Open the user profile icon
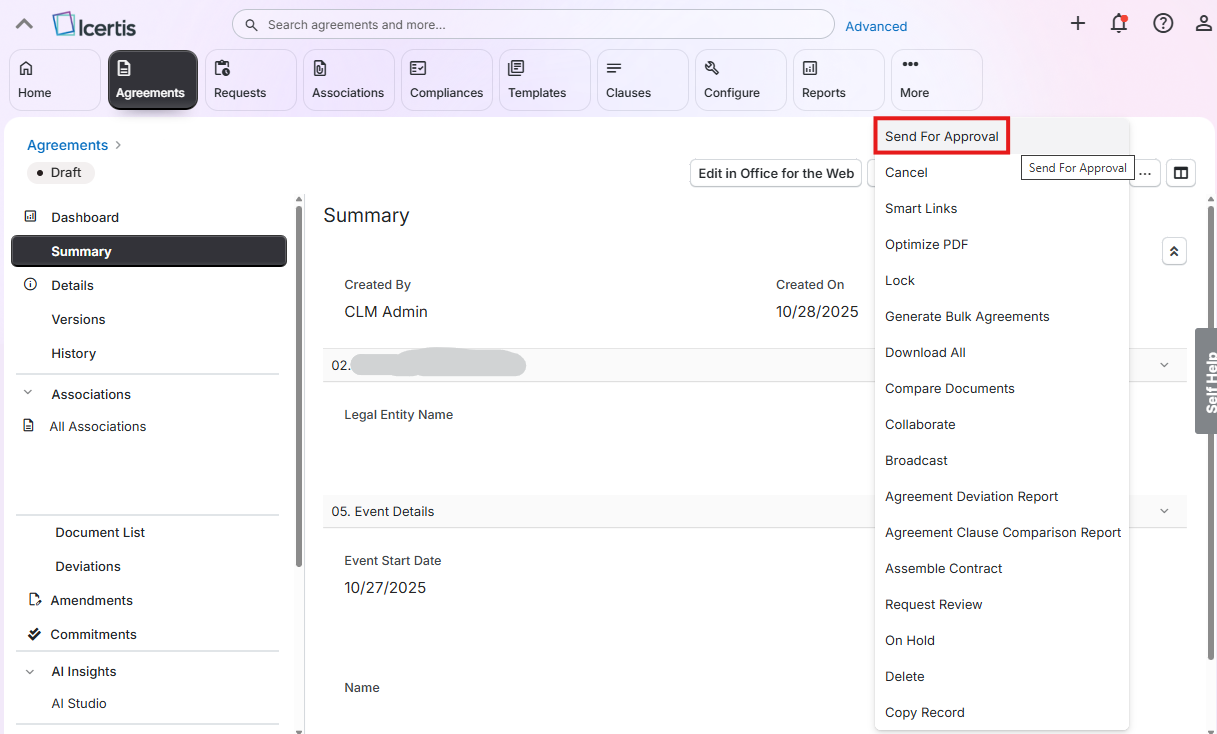 pyautogui.click(x=1204, y=24)
